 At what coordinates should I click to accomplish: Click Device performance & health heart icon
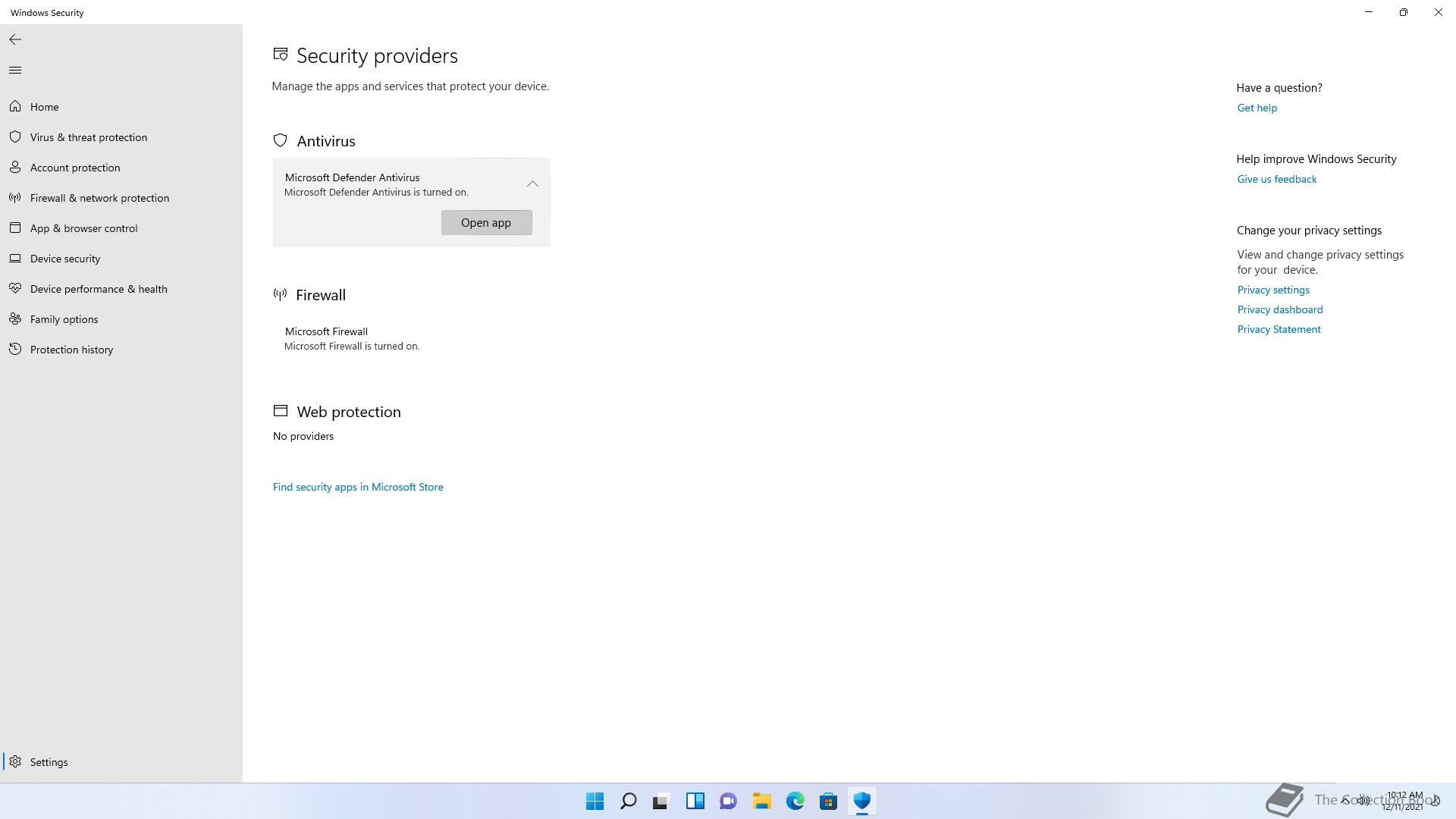point(15,288)
